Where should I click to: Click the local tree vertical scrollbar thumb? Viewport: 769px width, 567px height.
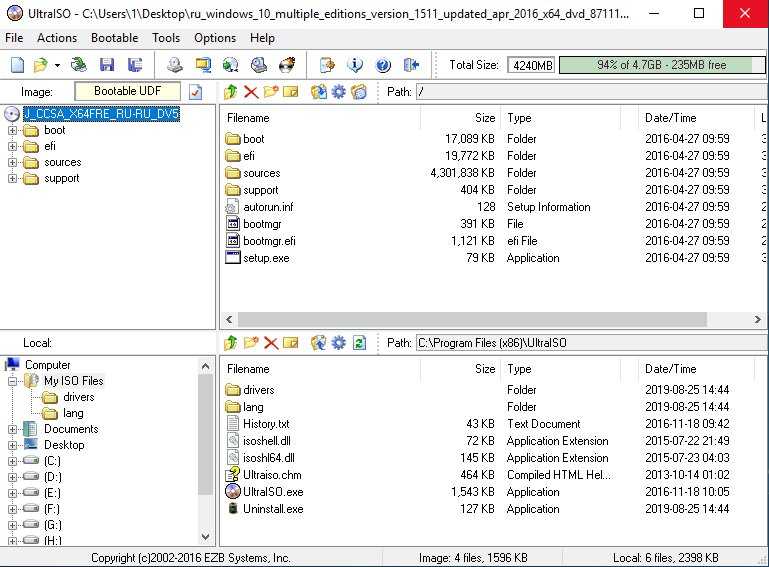pos(205,434)
